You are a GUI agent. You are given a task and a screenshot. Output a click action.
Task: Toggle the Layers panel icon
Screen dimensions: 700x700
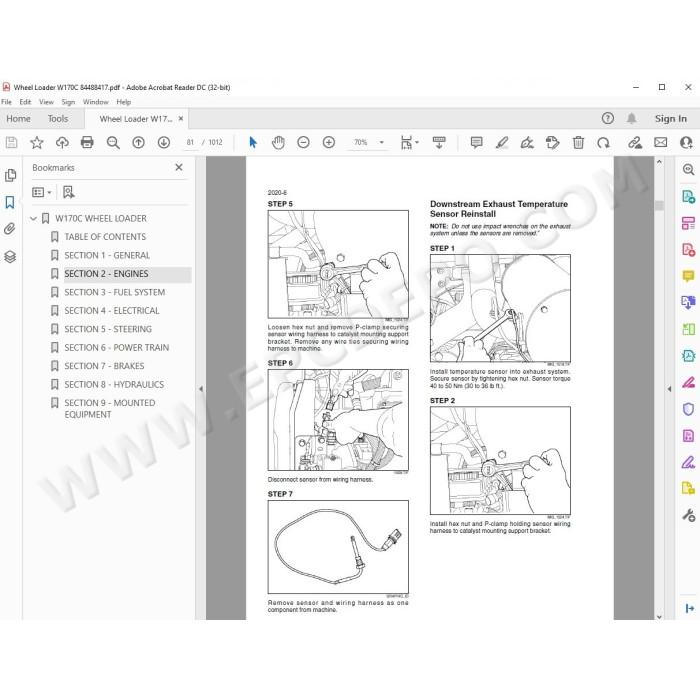[10, 257]
